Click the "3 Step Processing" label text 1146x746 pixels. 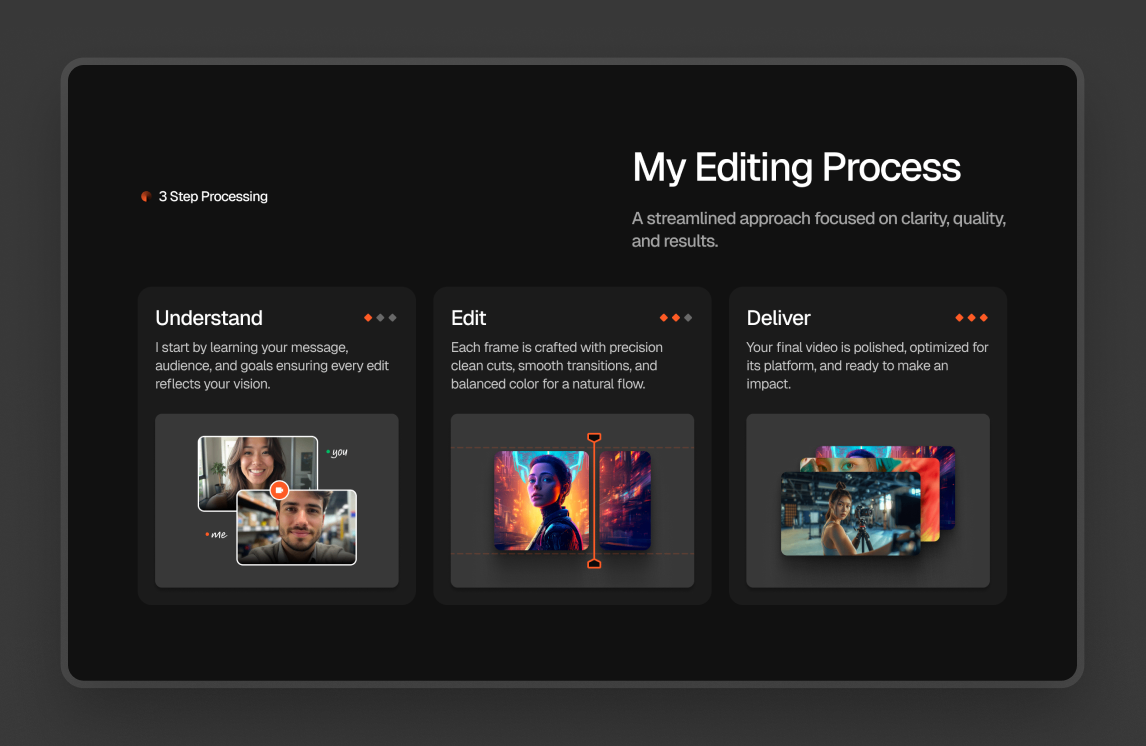pos(213,197)
